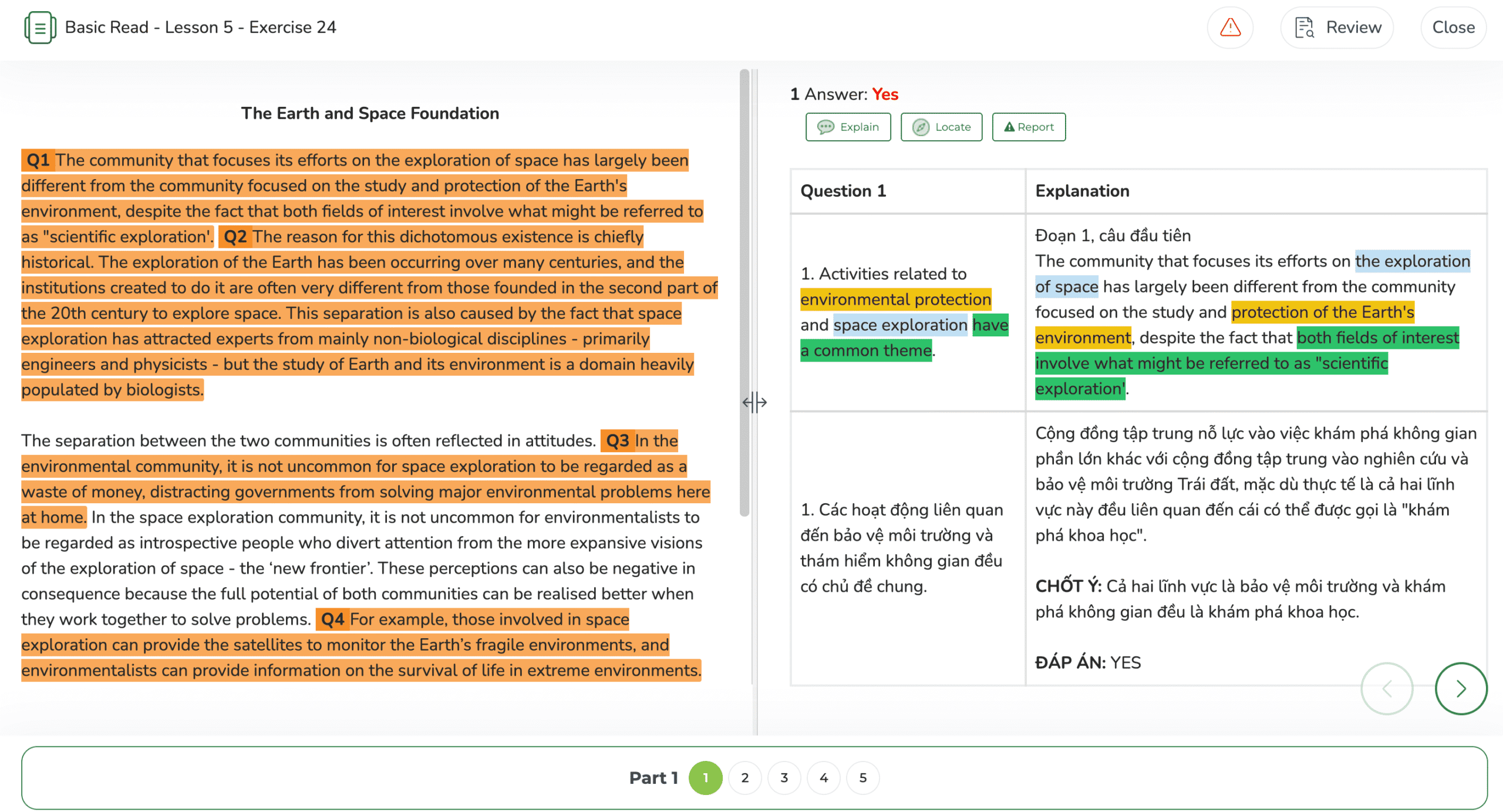
Task: Click the green 'a common theme' highlight
Action: click(x=866, y=351)
